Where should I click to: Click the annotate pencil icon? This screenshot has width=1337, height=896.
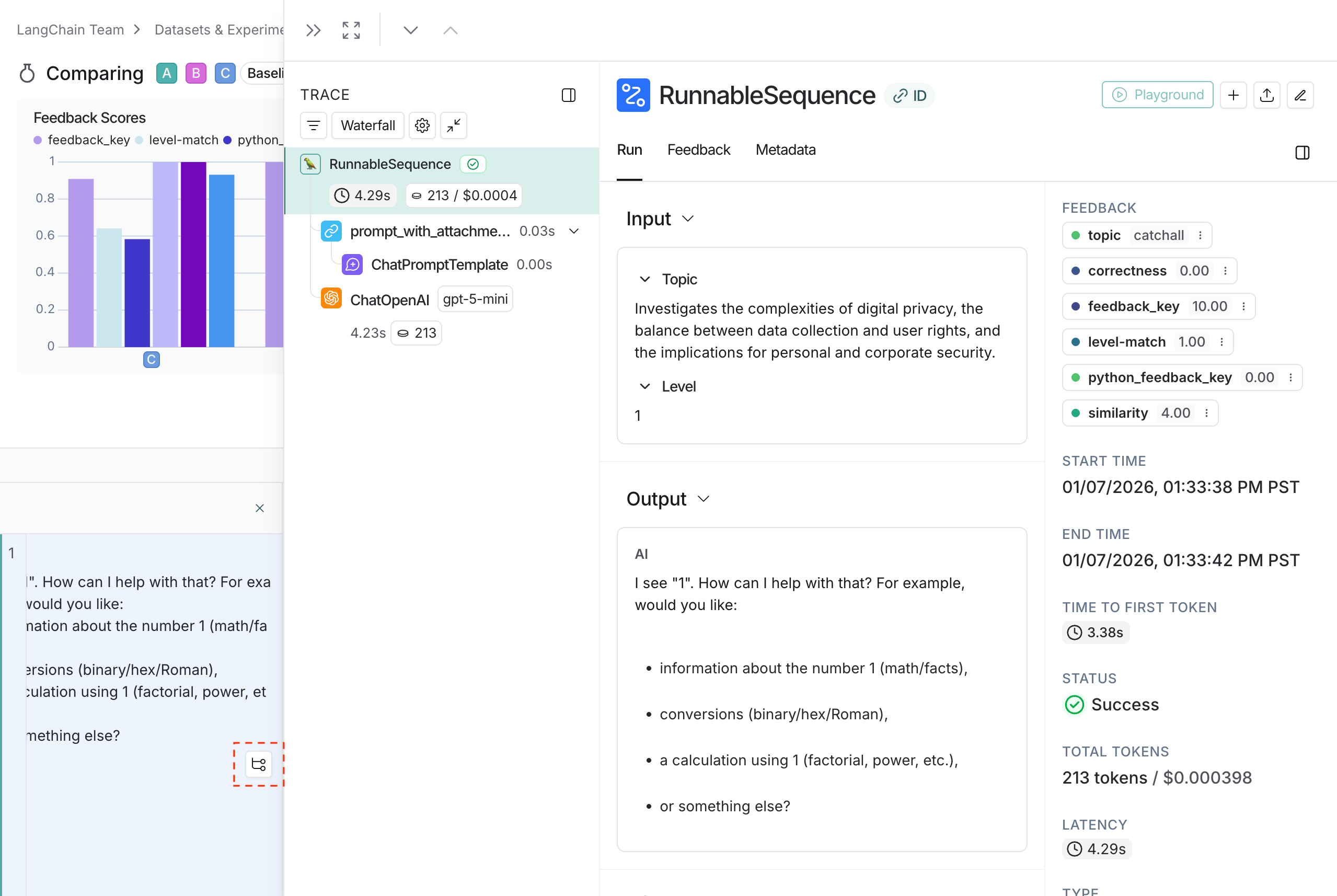1300,95
